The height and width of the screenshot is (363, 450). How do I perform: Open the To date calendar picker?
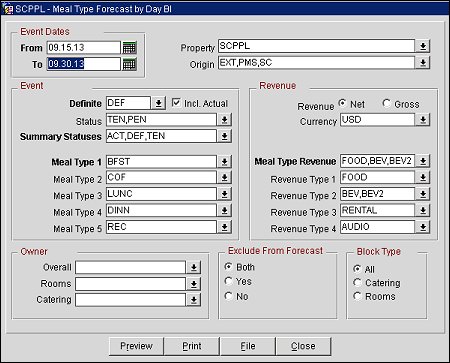click(x=129, y=64)
